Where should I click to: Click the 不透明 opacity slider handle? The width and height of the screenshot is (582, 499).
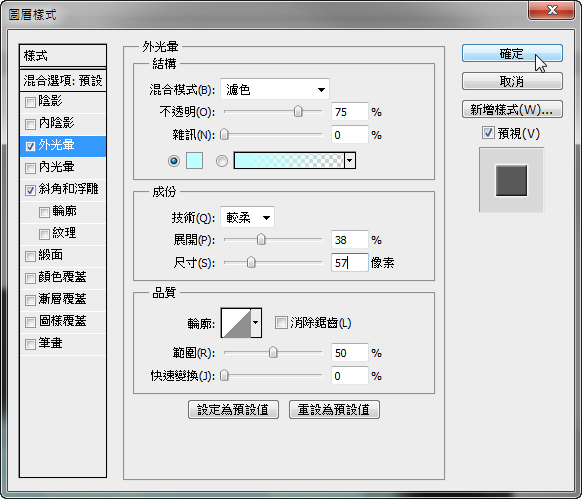pyautogui.click(x=298, y=111)
